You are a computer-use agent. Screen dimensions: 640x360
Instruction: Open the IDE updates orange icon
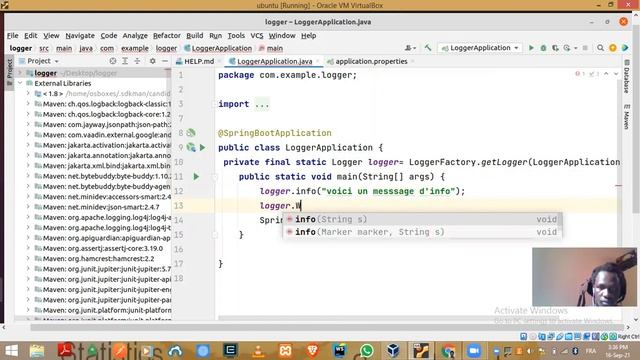[x=613, y=48]
